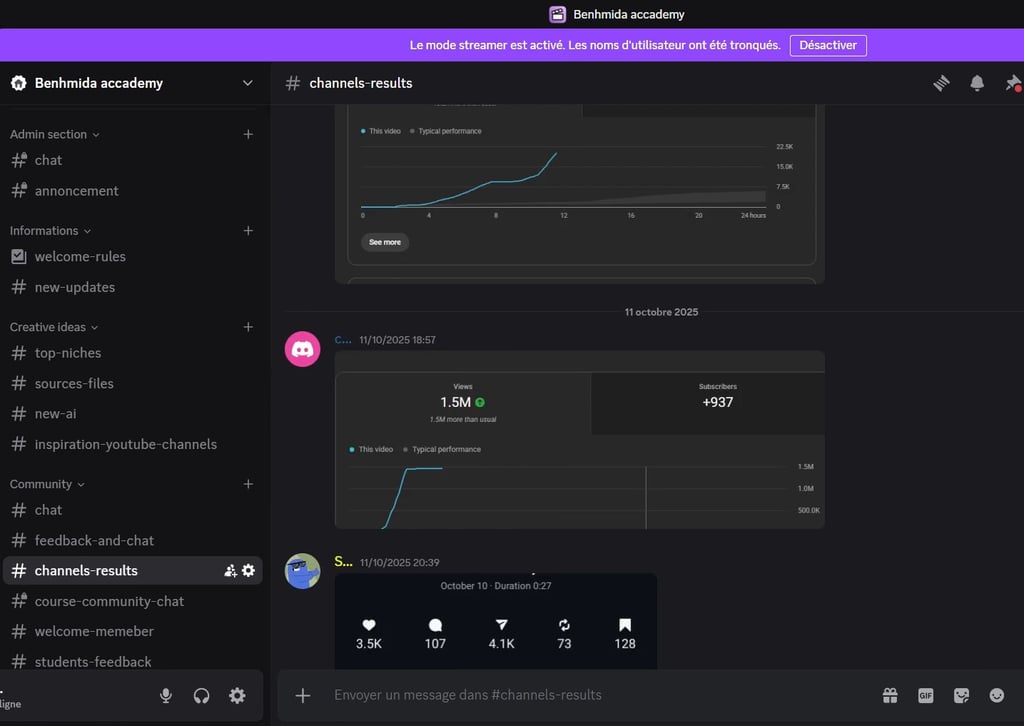The width and height of the screenshot is (1024, 726).
Task: Open the emoji picker
Action: click(x=996, y=695)
